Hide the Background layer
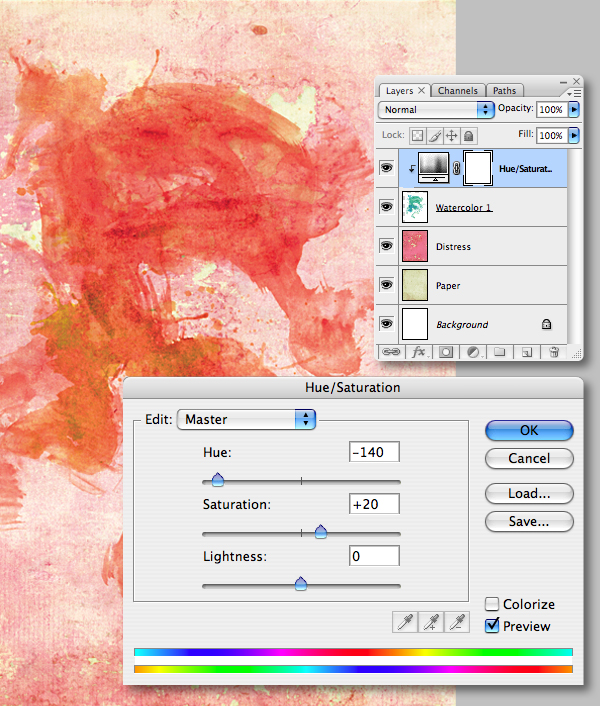Screen dimensions: 600x706 click(x=387, y=324)
